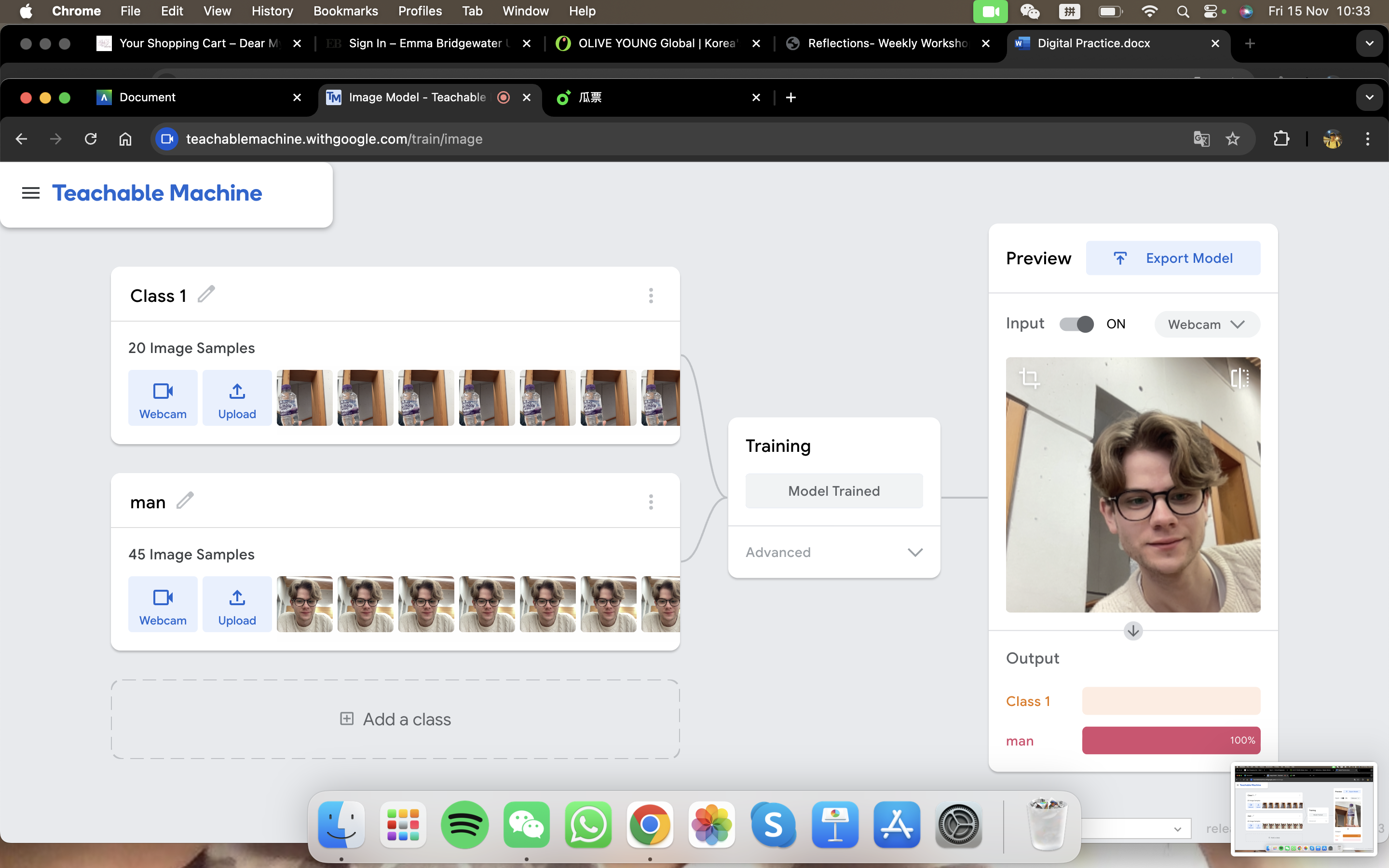Click the man 100% output bar
Viewport: 1389px width, 868px height.
tap(1171, 741)
